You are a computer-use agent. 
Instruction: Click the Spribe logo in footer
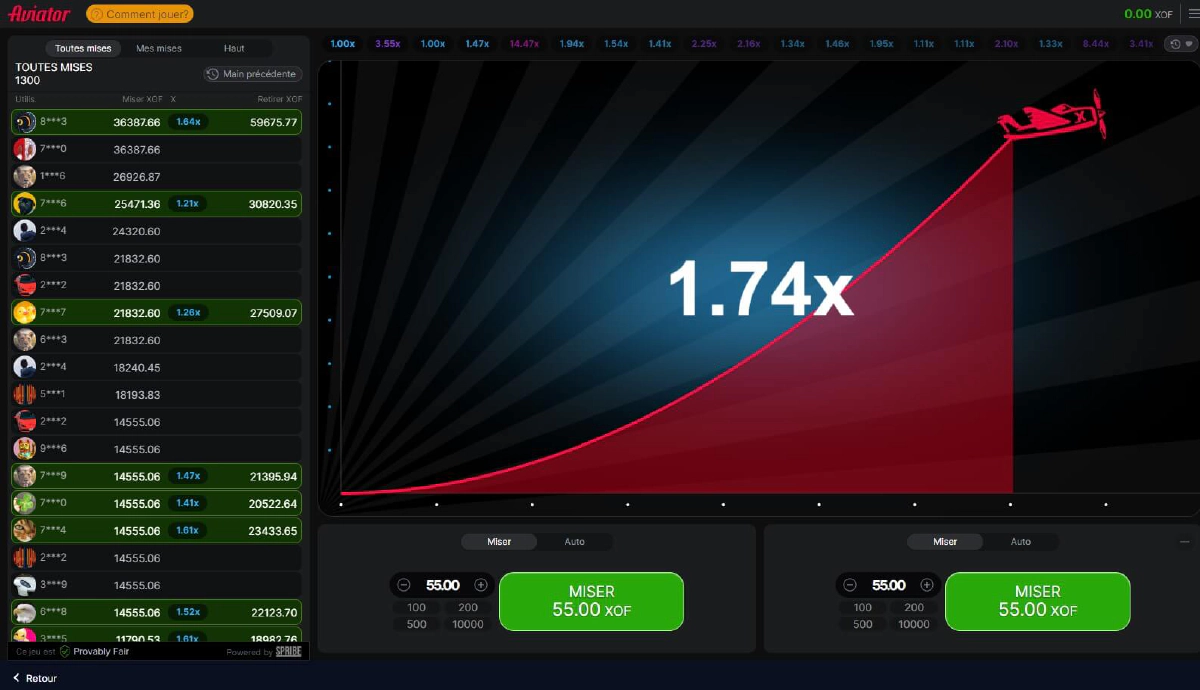coord(290,651)
